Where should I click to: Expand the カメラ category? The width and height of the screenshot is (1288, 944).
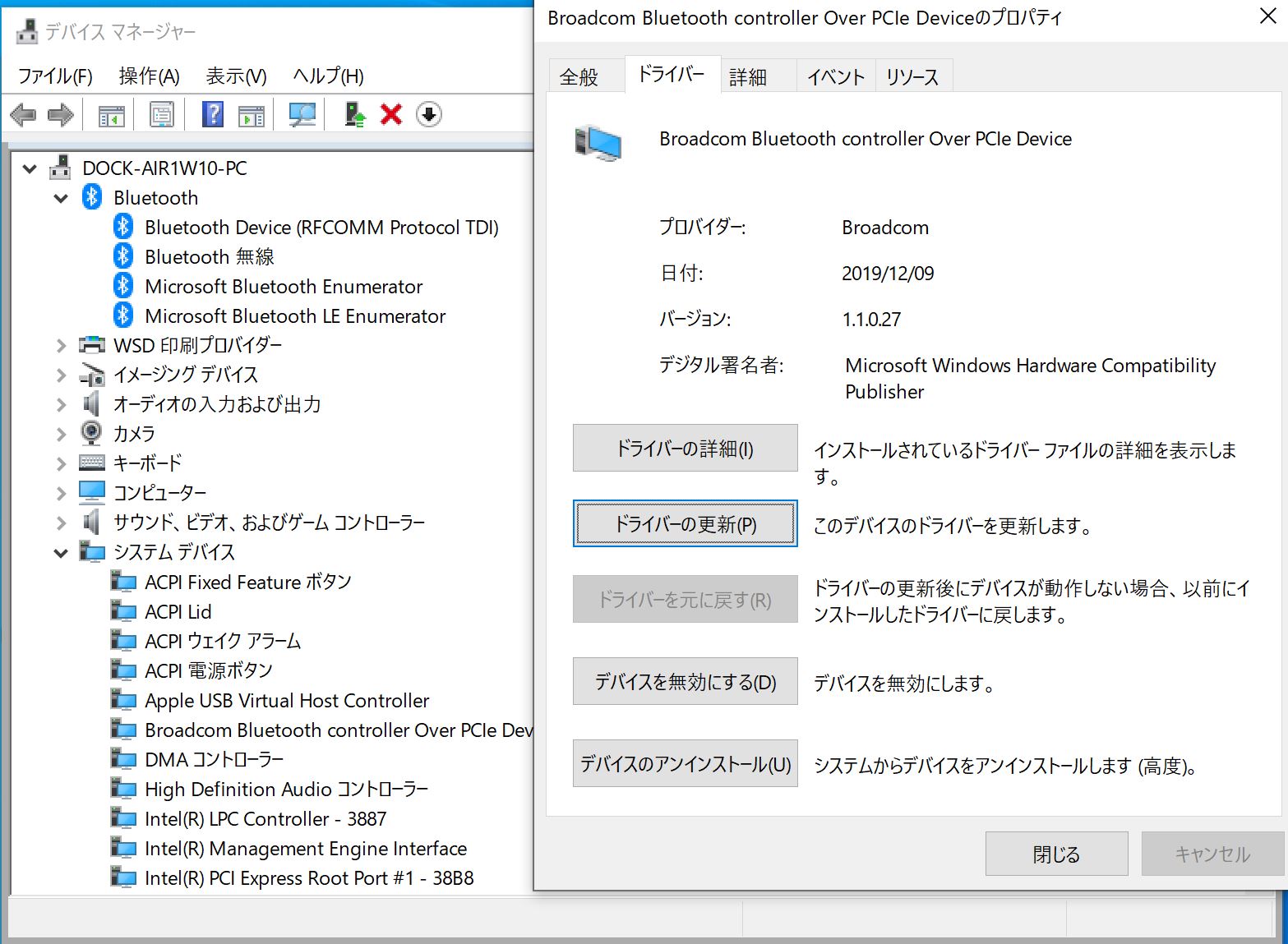click(61, 435)
